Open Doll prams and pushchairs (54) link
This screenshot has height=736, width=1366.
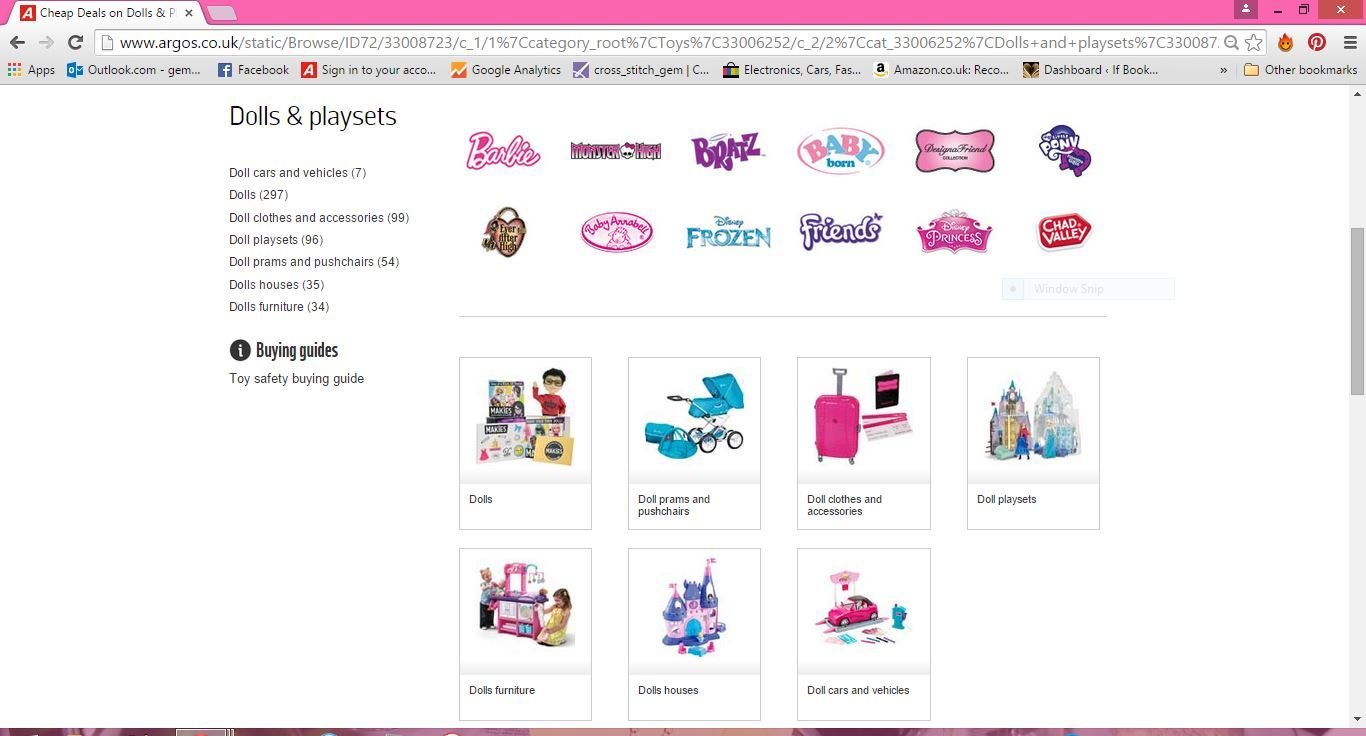(x=314, y=262)
